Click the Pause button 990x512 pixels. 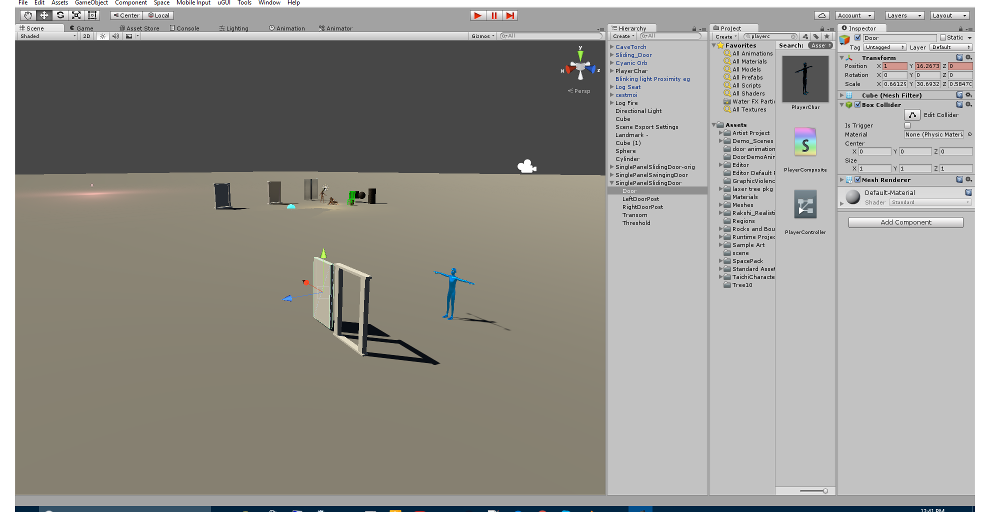494,15
